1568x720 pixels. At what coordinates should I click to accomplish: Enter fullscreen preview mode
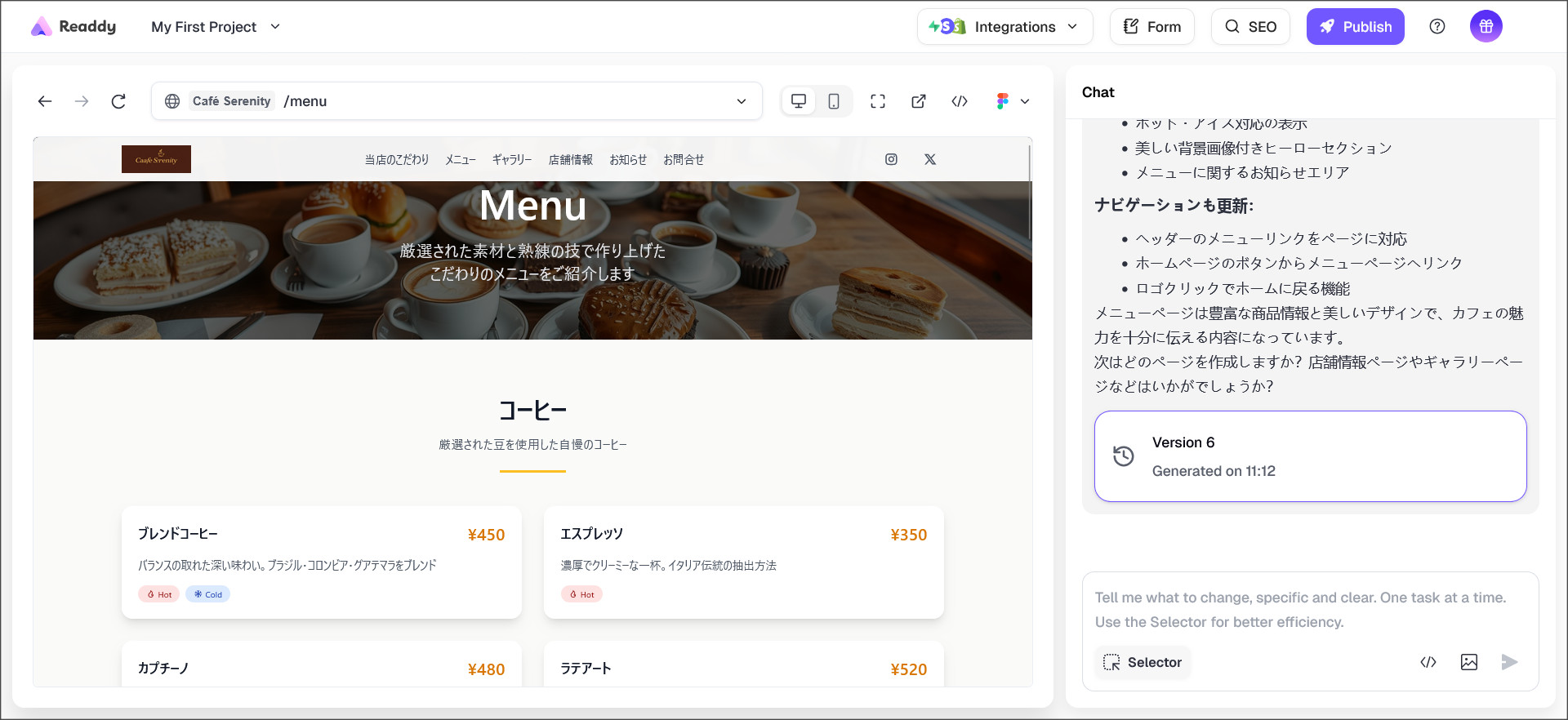pos(878,101)
